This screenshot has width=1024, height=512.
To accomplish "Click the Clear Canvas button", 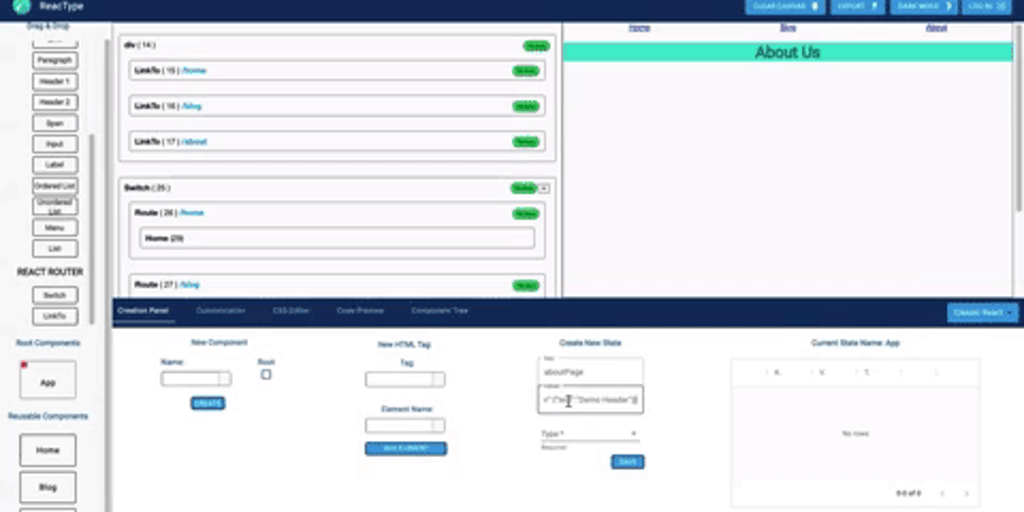I will coord(785,7).
